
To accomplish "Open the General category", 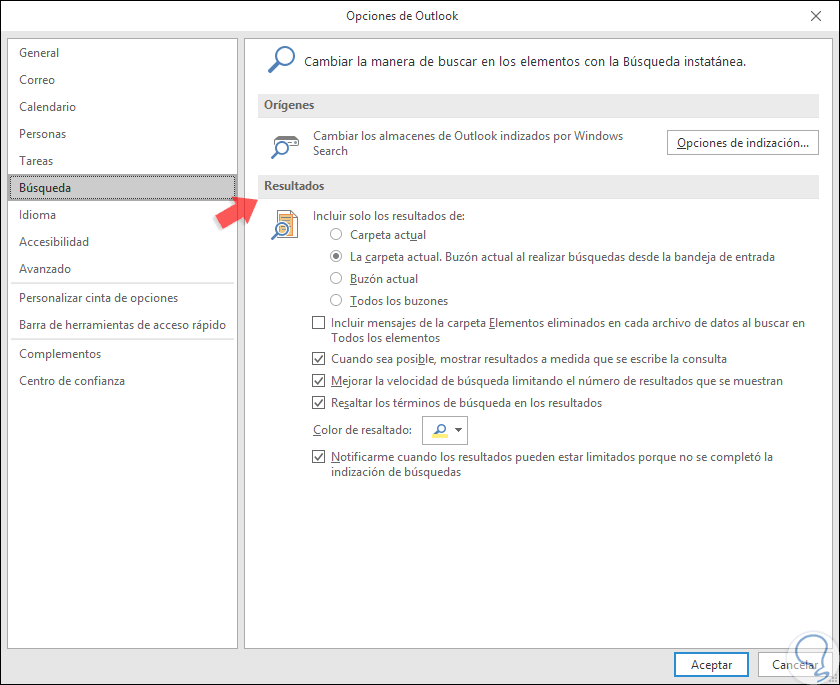I will pos(122,53).
